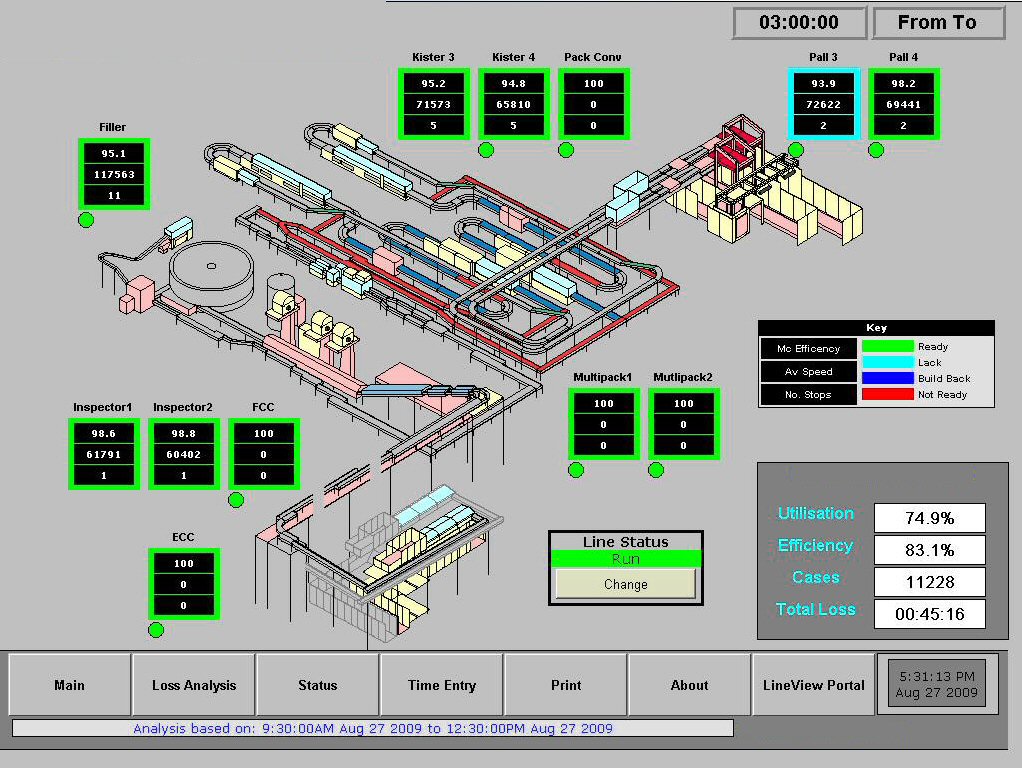Select the Pall 3 cyan-outlined panel
The image size is (1022, 768).
tap(824, 104)
